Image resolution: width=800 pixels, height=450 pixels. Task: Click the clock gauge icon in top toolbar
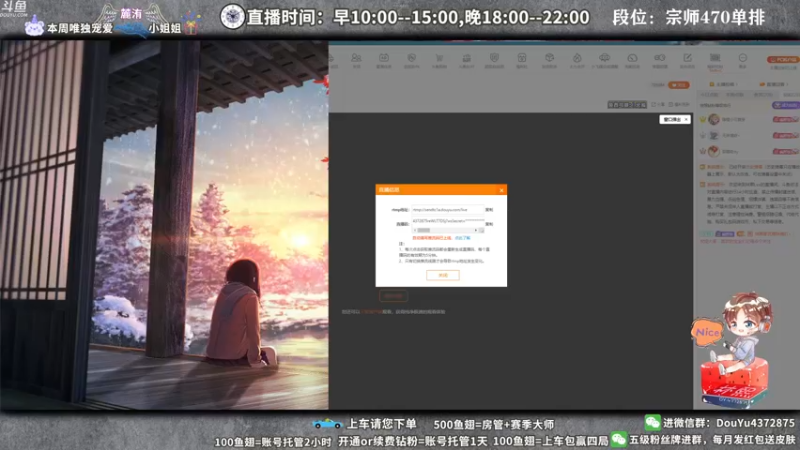point(632,58)
